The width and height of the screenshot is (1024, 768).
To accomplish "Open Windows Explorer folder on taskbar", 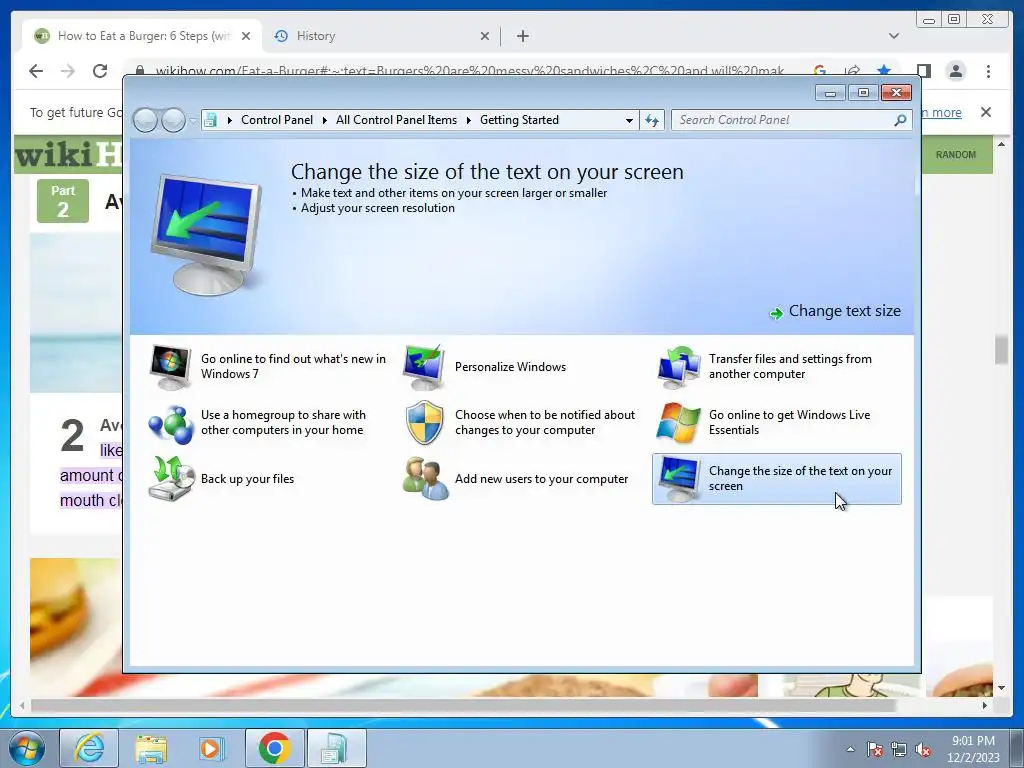I will [x=151, y=748].
